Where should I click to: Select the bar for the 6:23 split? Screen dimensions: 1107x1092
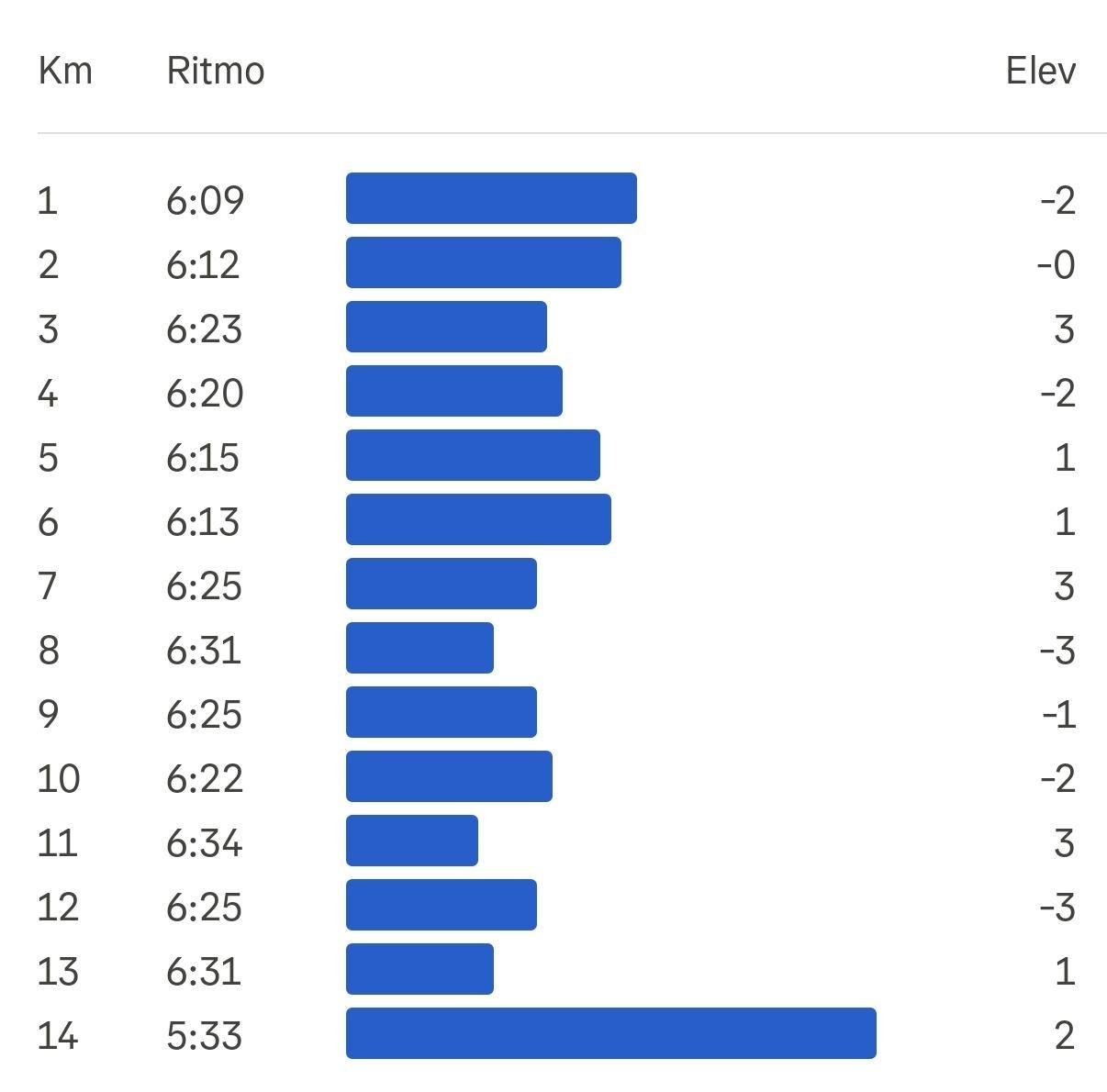point(446,327)
